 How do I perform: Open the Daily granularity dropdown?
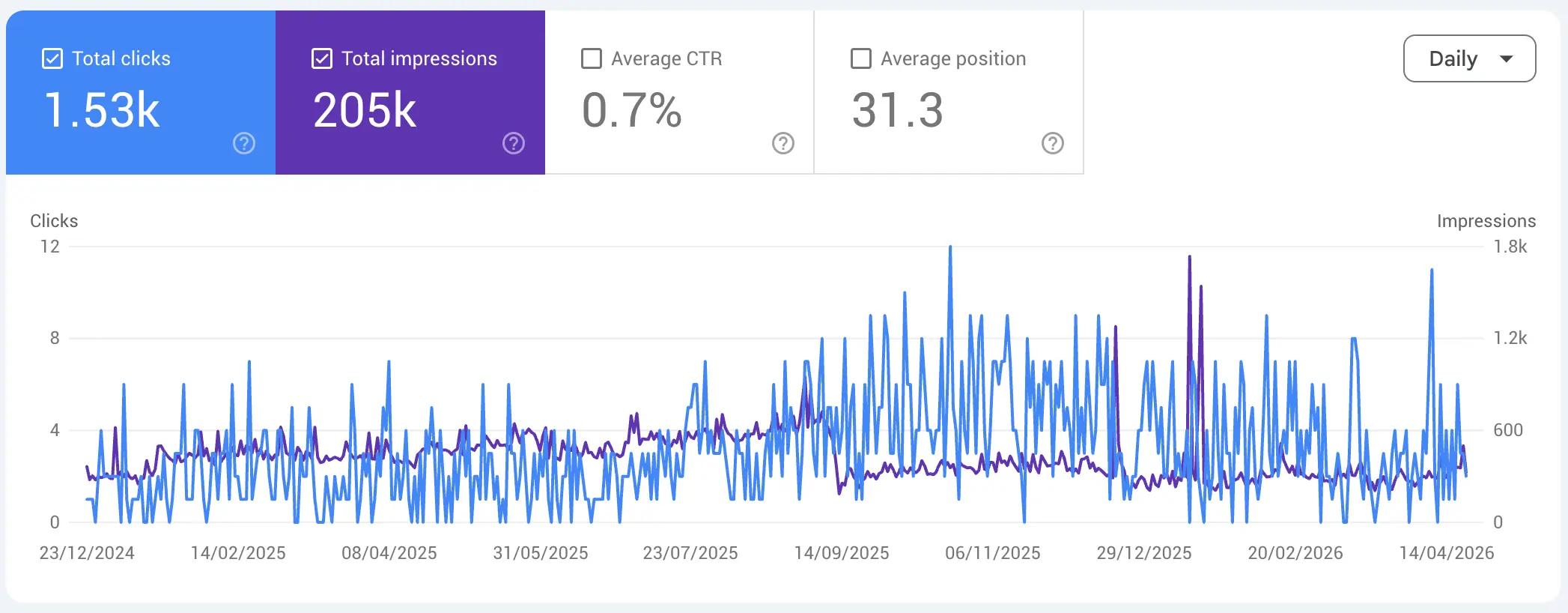[x=1469, y=58]
